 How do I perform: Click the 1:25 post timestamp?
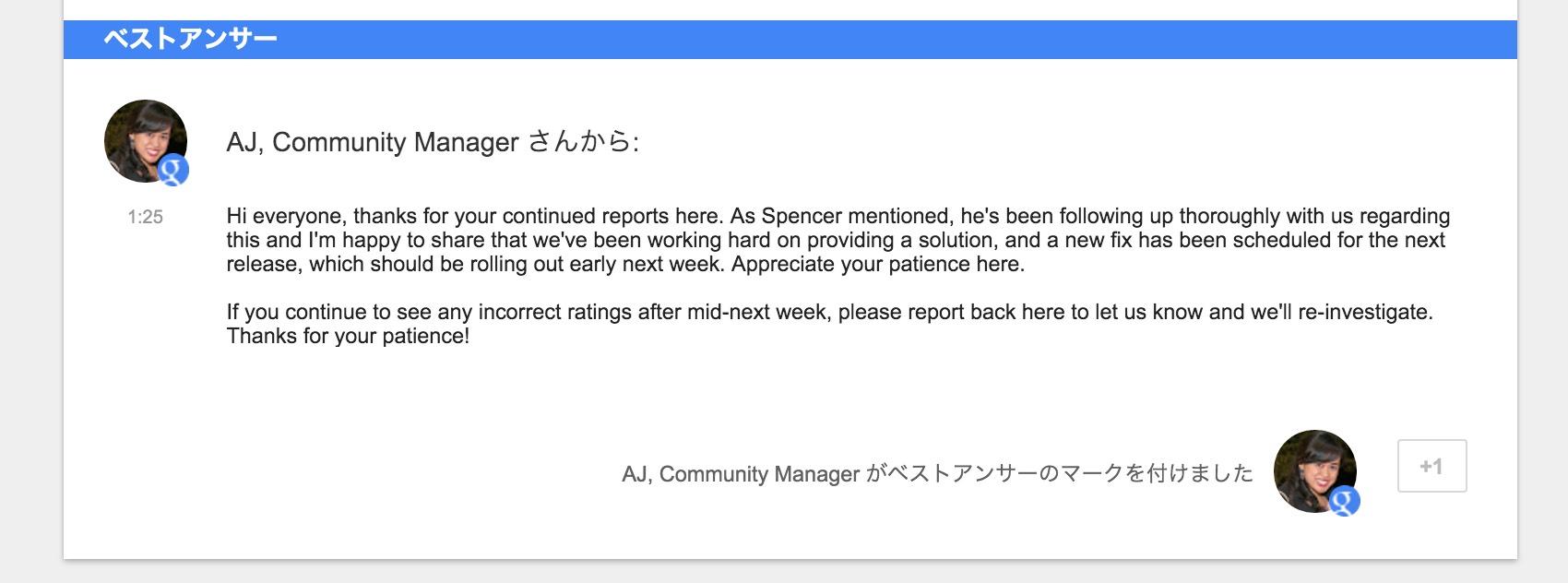[x=145, y=217]
